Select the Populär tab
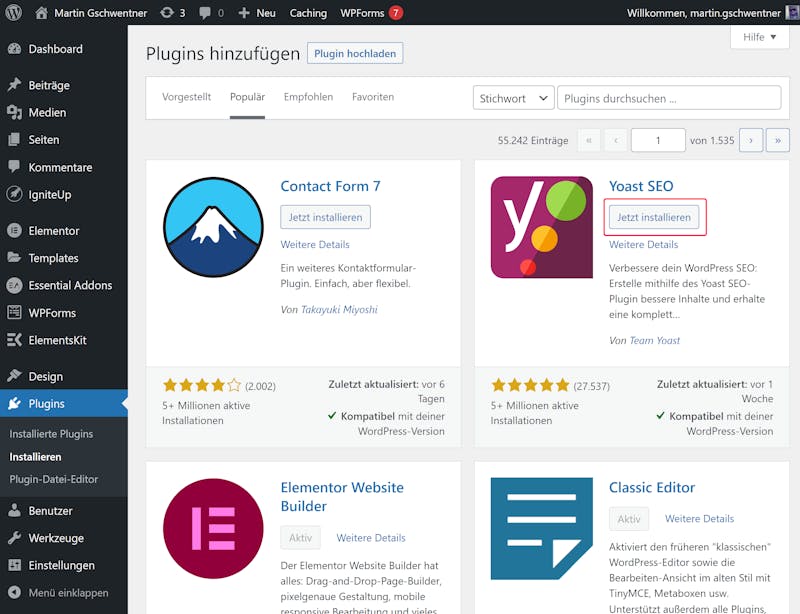Image resolution: width=800 pixels, height=614 pixels. pos(247,97)
